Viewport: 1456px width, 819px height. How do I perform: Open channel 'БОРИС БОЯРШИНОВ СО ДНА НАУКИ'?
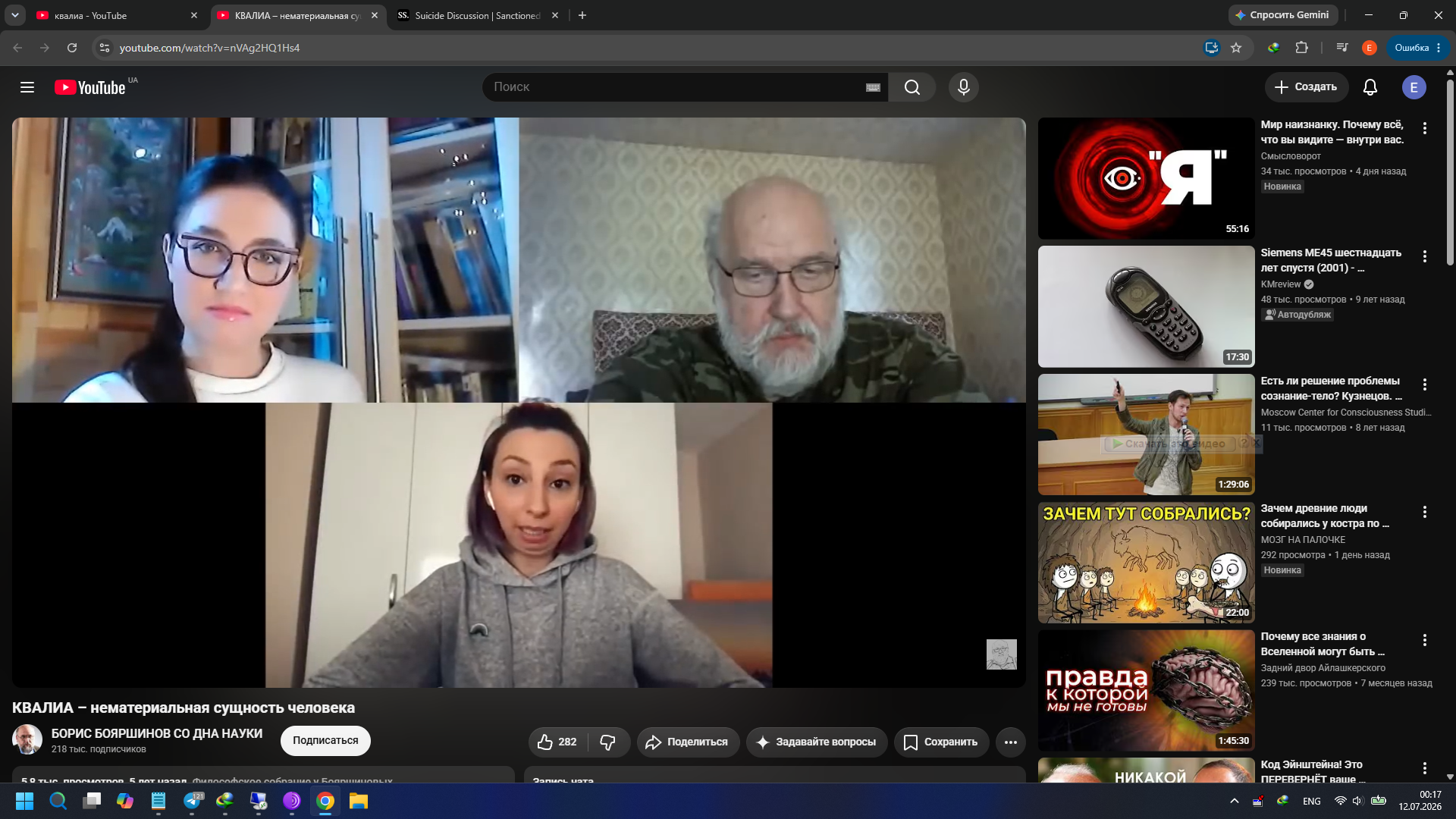tap(157, 733)
